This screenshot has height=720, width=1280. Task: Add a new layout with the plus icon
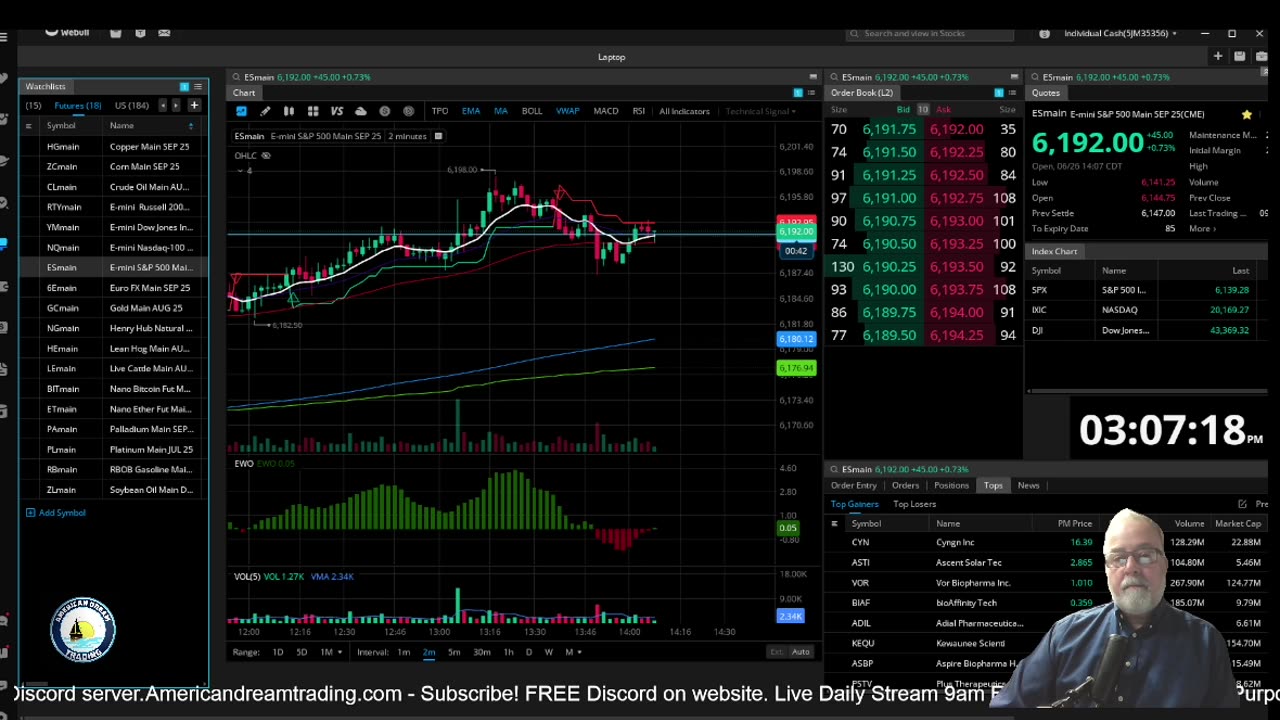[x=1218, y=57]
